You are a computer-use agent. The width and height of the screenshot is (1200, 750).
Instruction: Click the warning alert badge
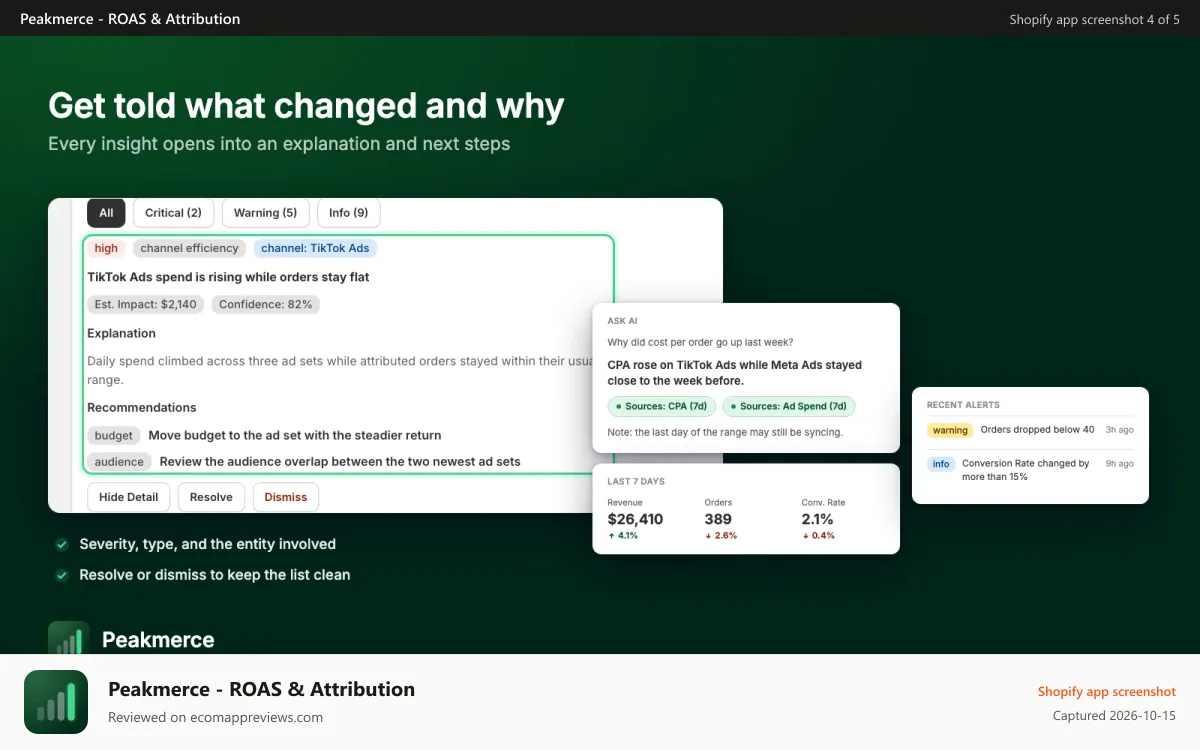pyautogui.click(x=950, y=430)
